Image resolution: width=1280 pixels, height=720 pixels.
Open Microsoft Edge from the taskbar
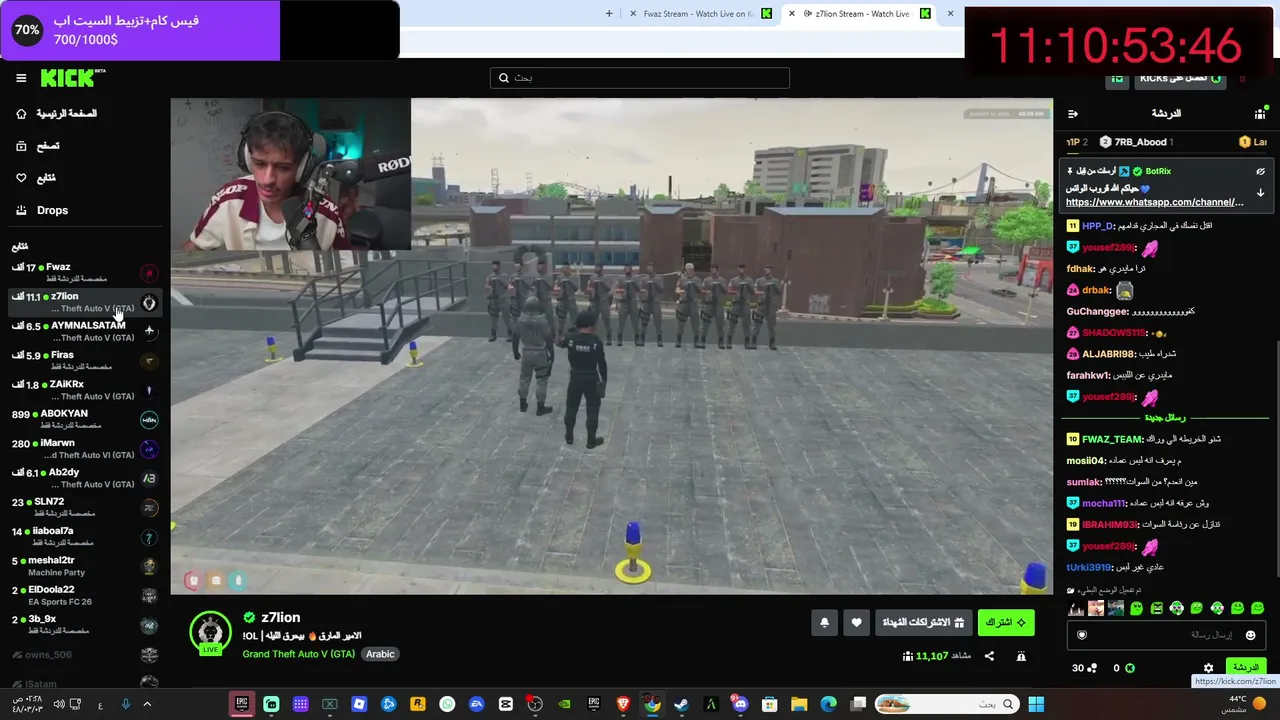click(829, 704)
